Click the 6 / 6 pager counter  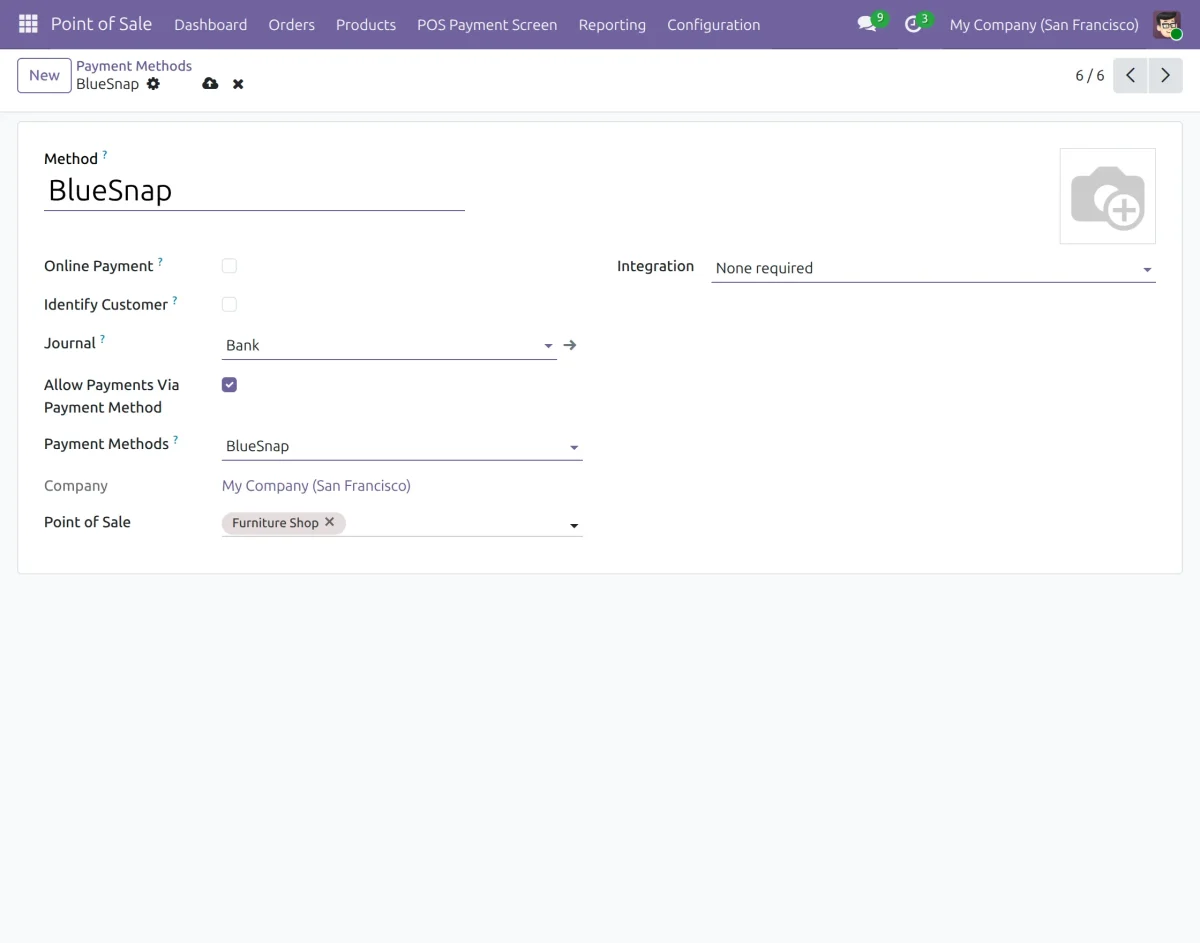click(x=1090, y=75)
